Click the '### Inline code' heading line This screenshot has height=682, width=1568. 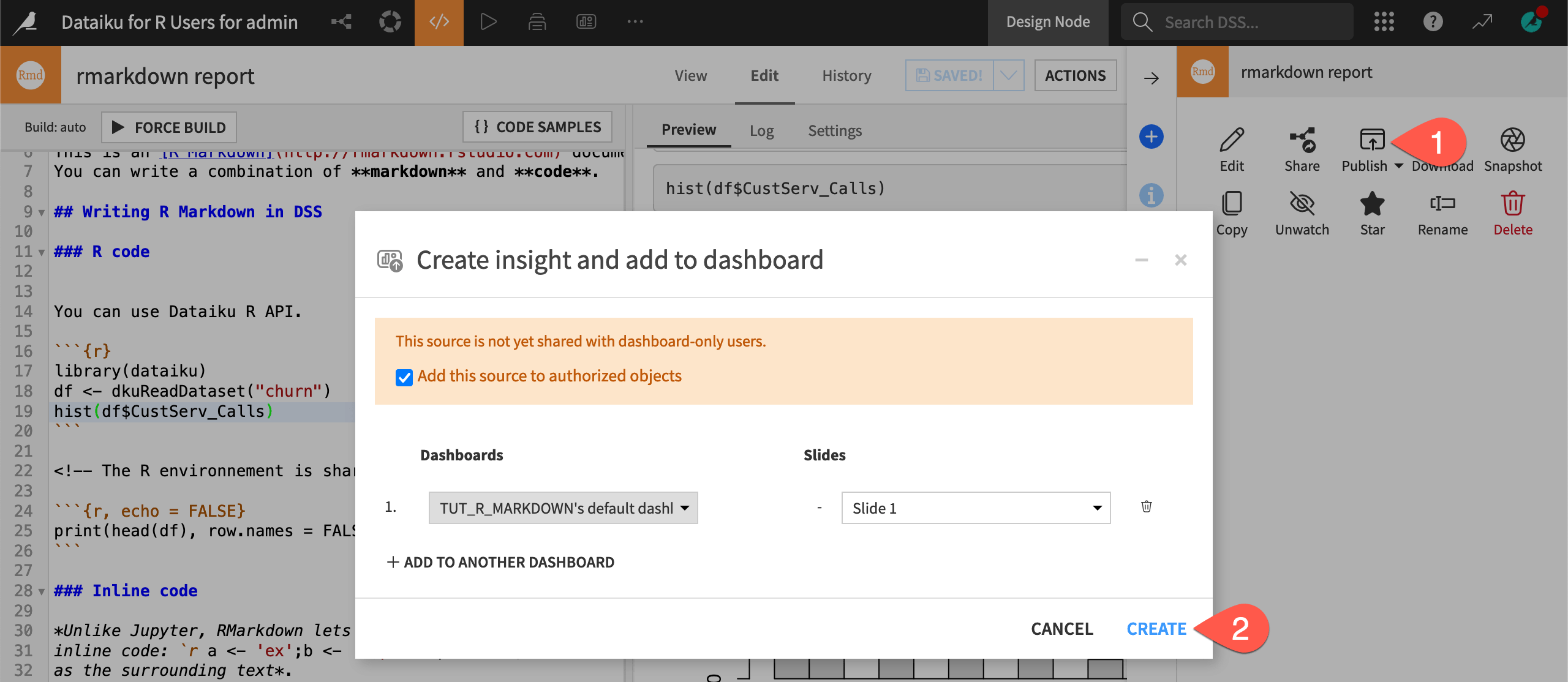pos(126,591)
